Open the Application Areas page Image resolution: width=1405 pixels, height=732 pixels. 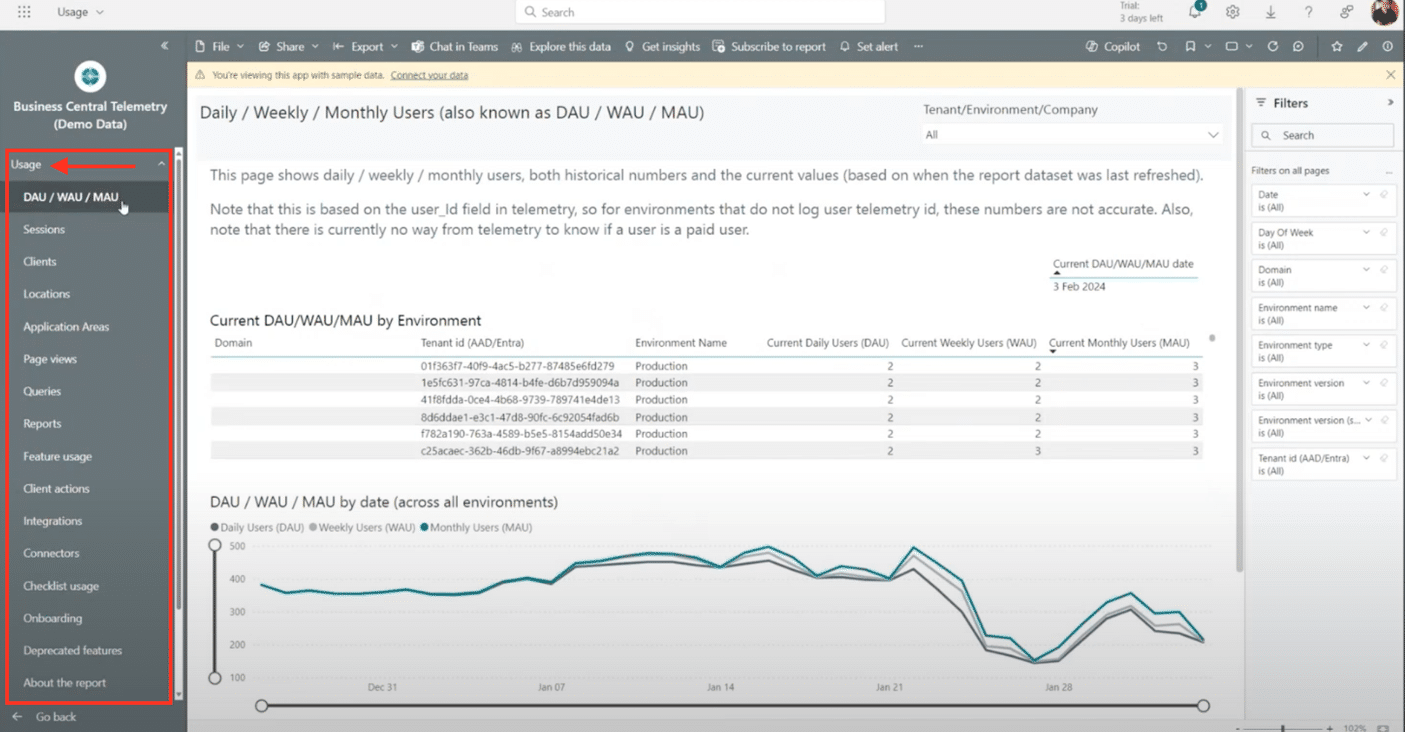click(66, 327)
